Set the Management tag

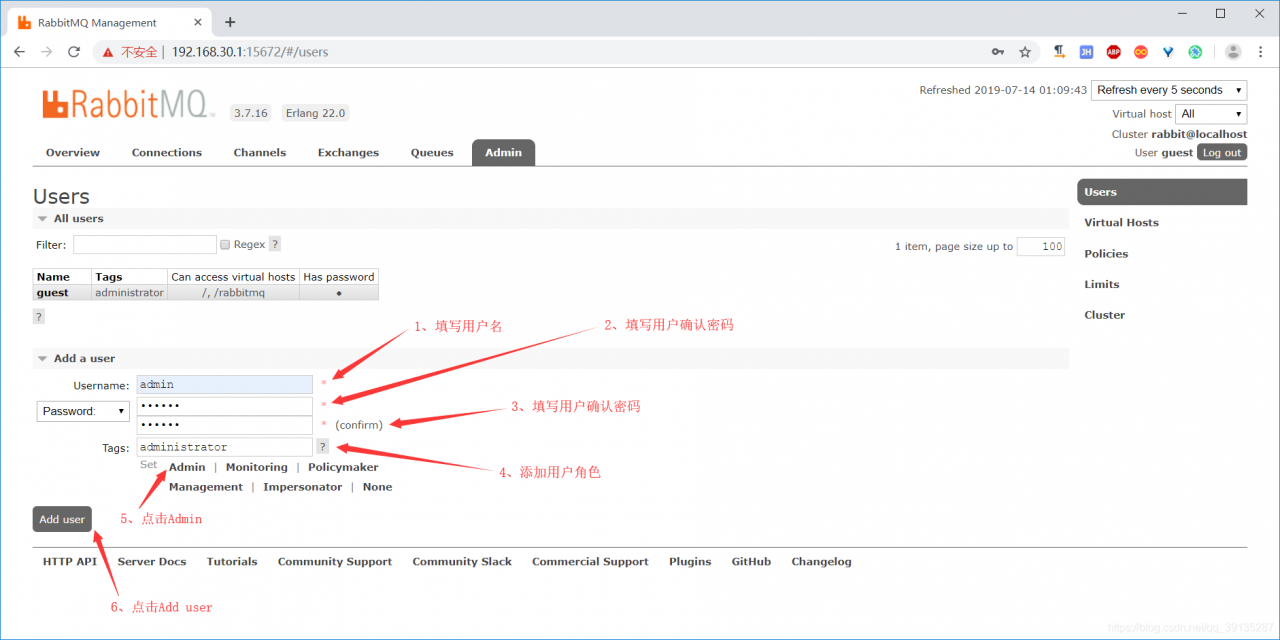pyautogui.click(x=206, y=487)
